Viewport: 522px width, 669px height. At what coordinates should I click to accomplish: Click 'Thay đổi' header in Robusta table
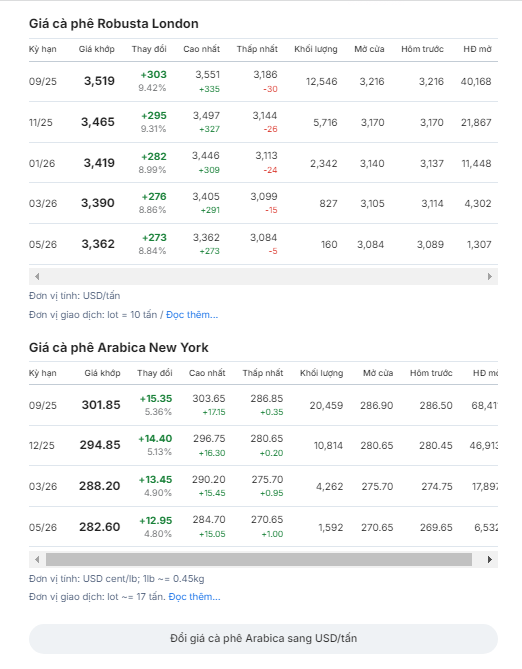149,49
